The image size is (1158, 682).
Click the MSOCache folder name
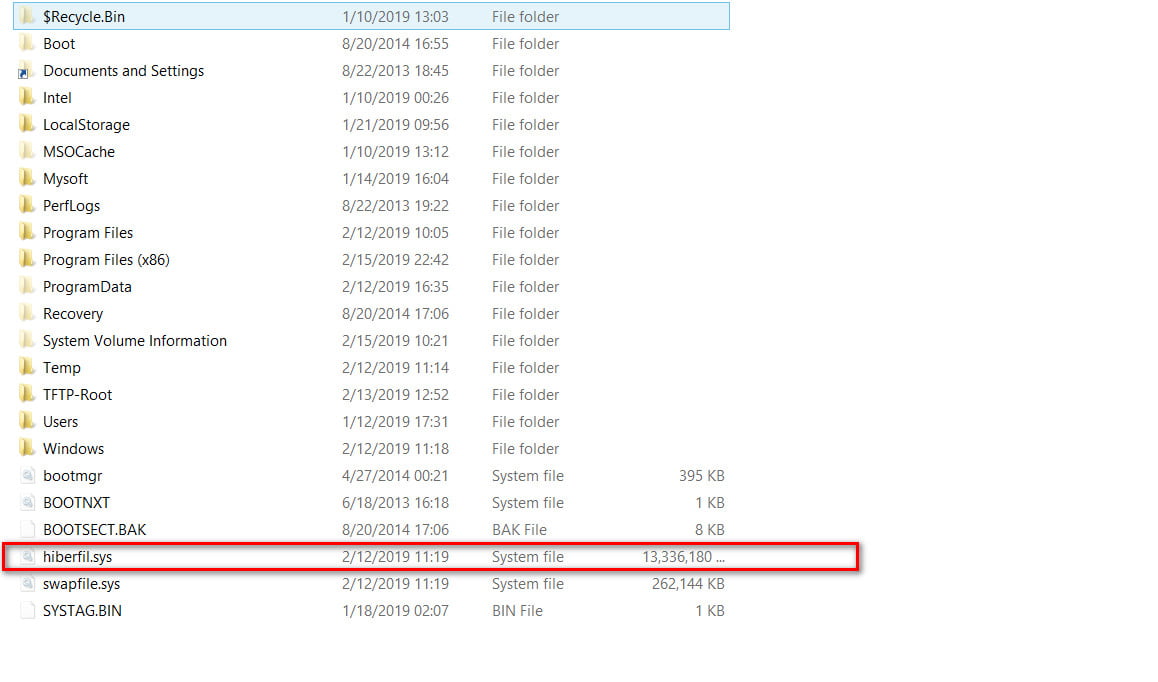(79, 152)
